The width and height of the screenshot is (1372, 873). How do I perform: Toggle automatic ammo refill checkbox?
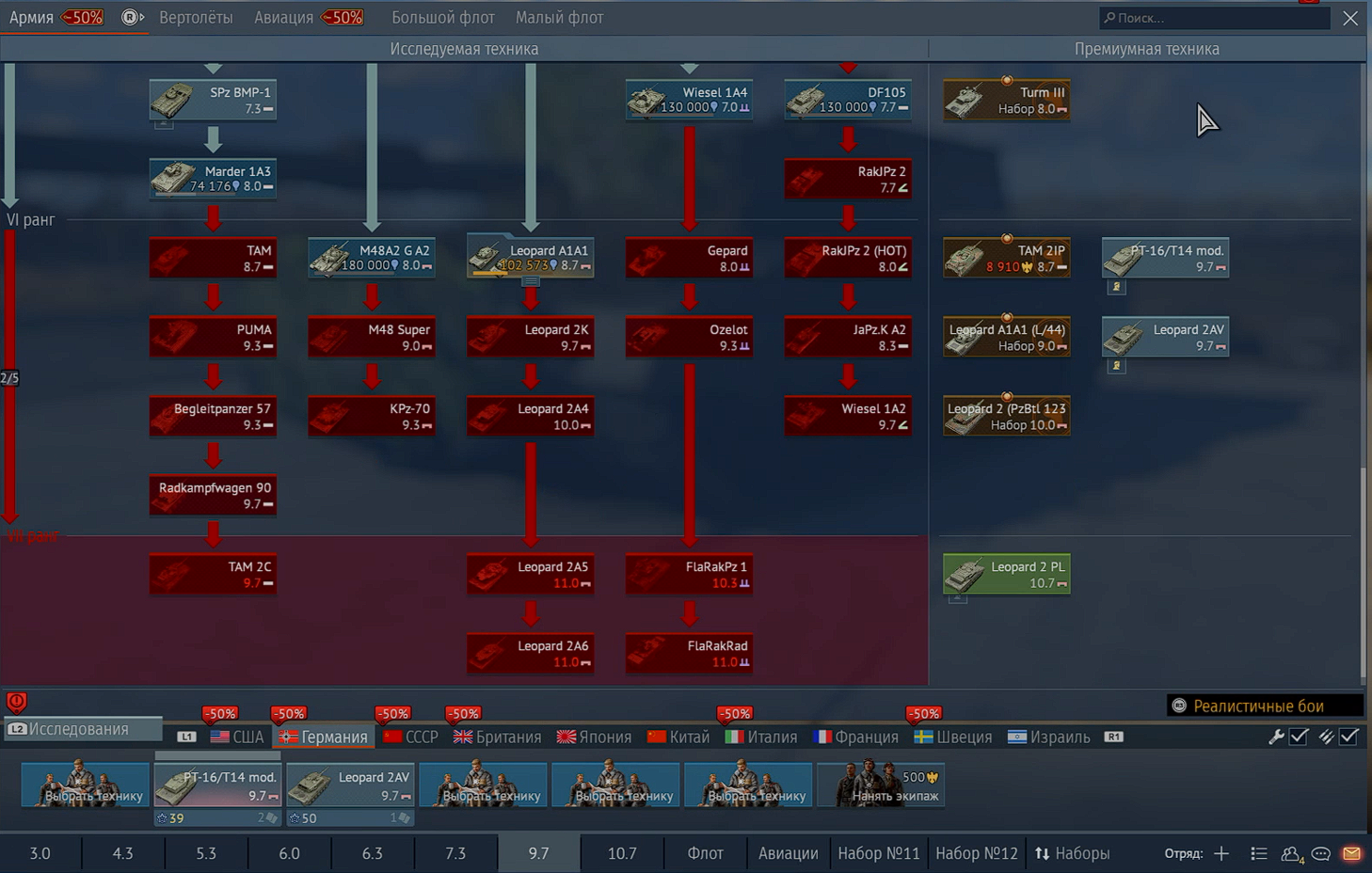1348,737
